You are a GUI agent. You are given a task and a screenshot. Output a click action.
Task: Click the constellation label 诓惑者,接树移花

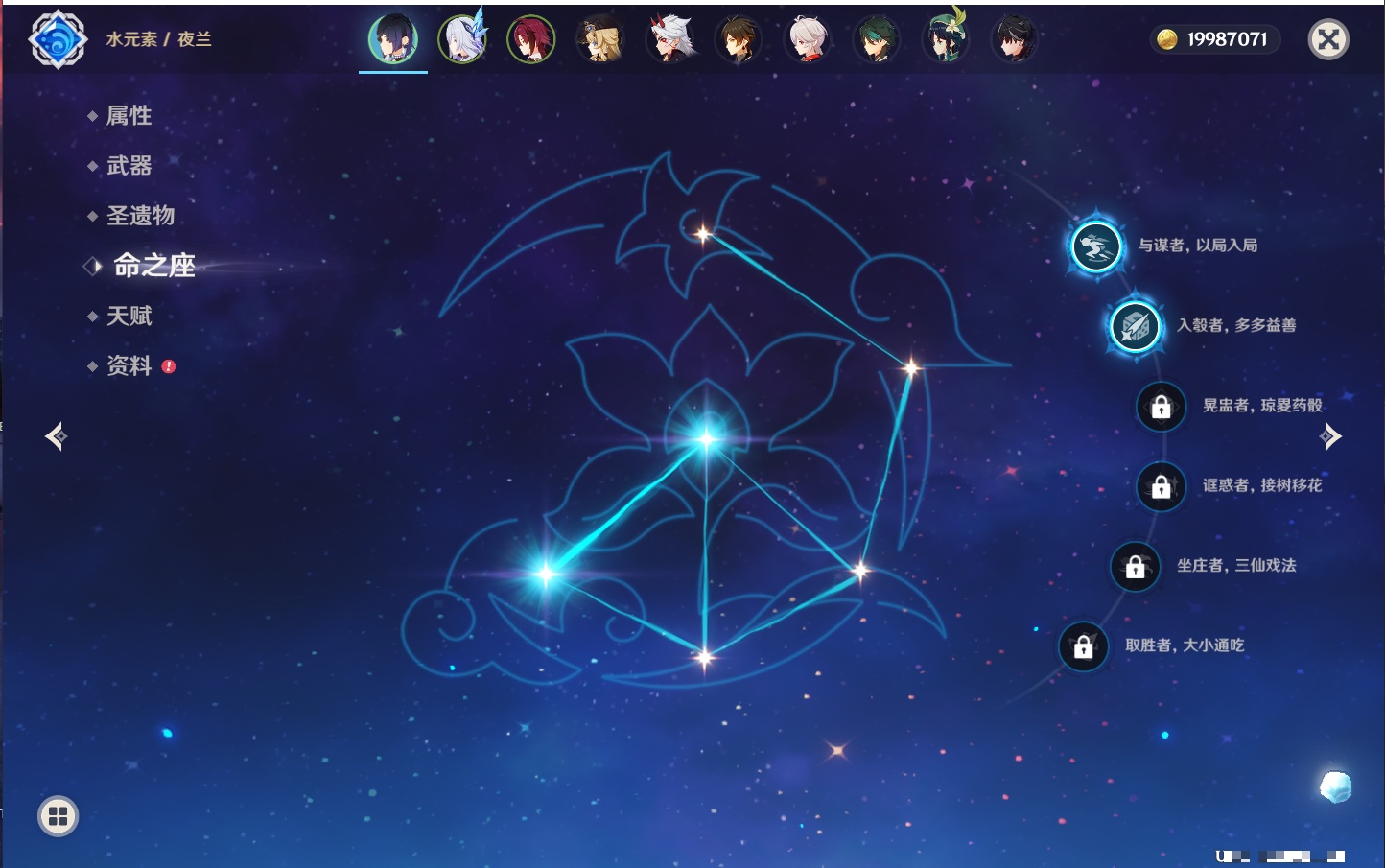tap(1262, 485)
